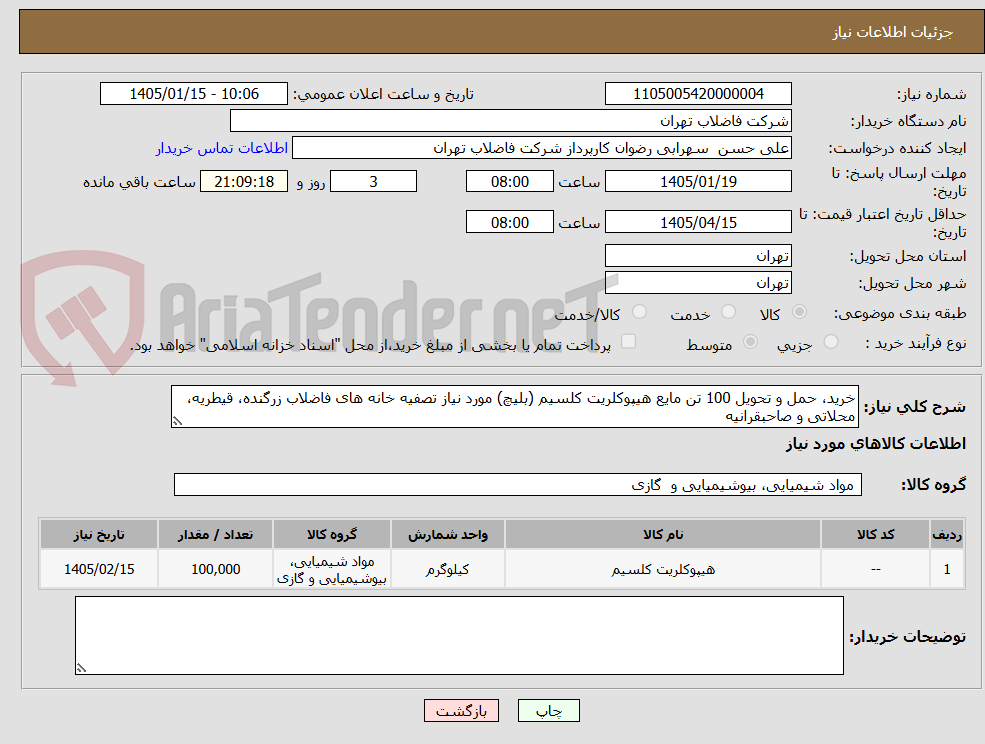
Task: Select the کالا radio button
Action: point(799,312)
